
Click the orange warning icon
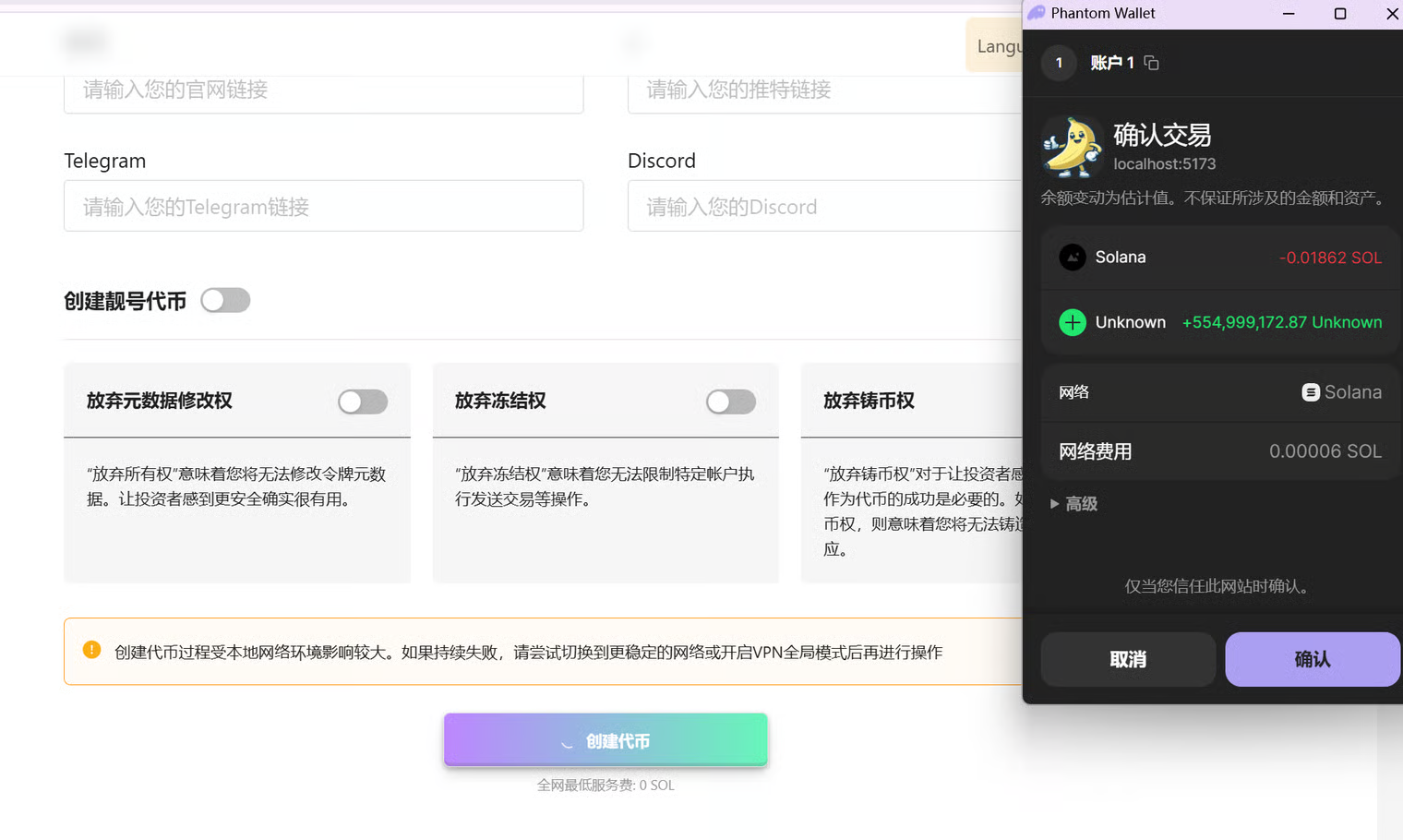coord(91,650)
